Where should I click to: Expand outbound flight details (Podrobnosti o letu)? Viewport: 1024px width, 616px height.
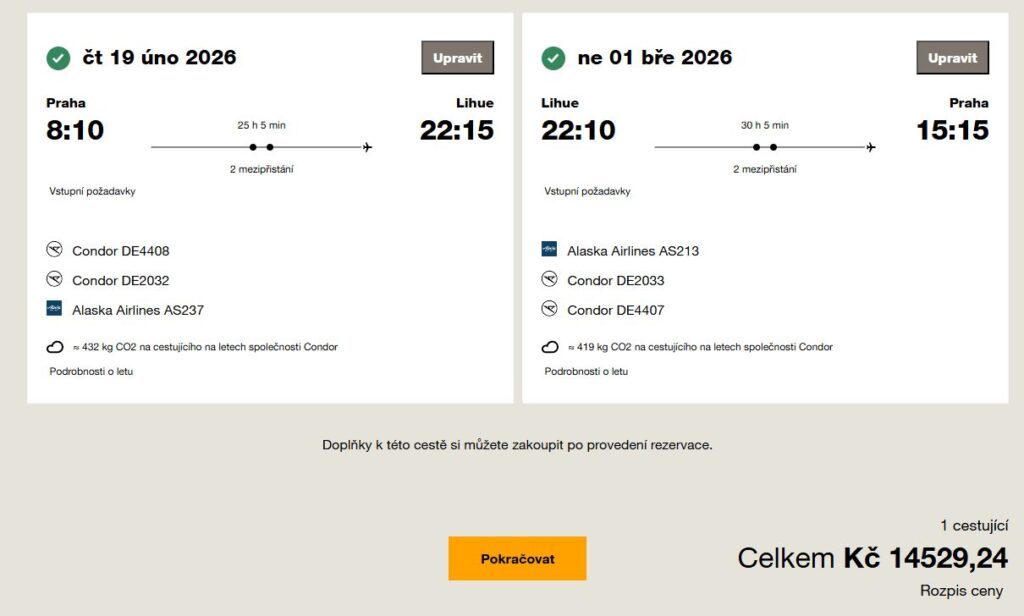pyautogui.click(x=91, y=372)
